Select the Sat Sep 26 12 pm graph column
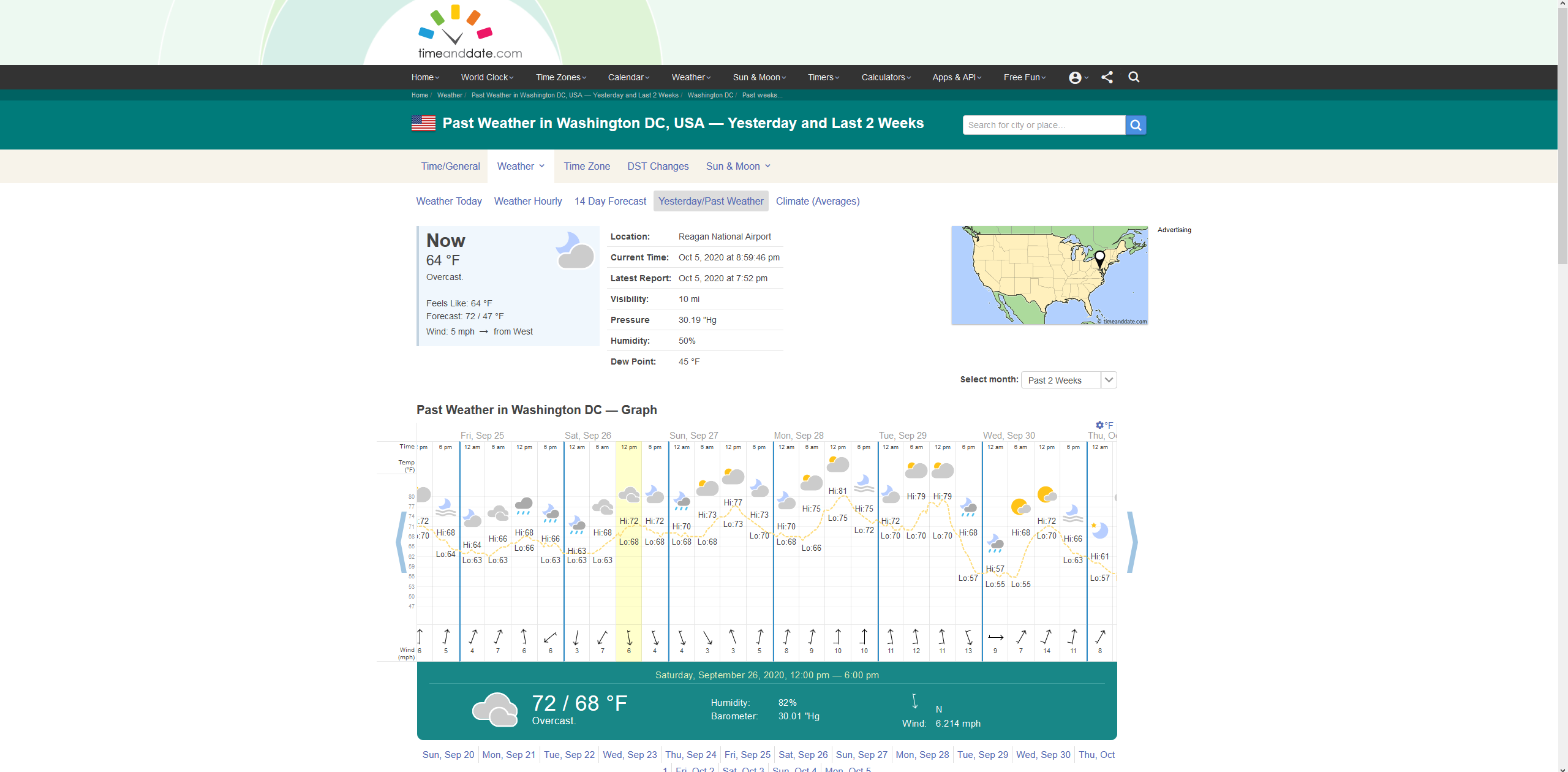Viewport: 1568px width, 772px height. coord(628,551)
